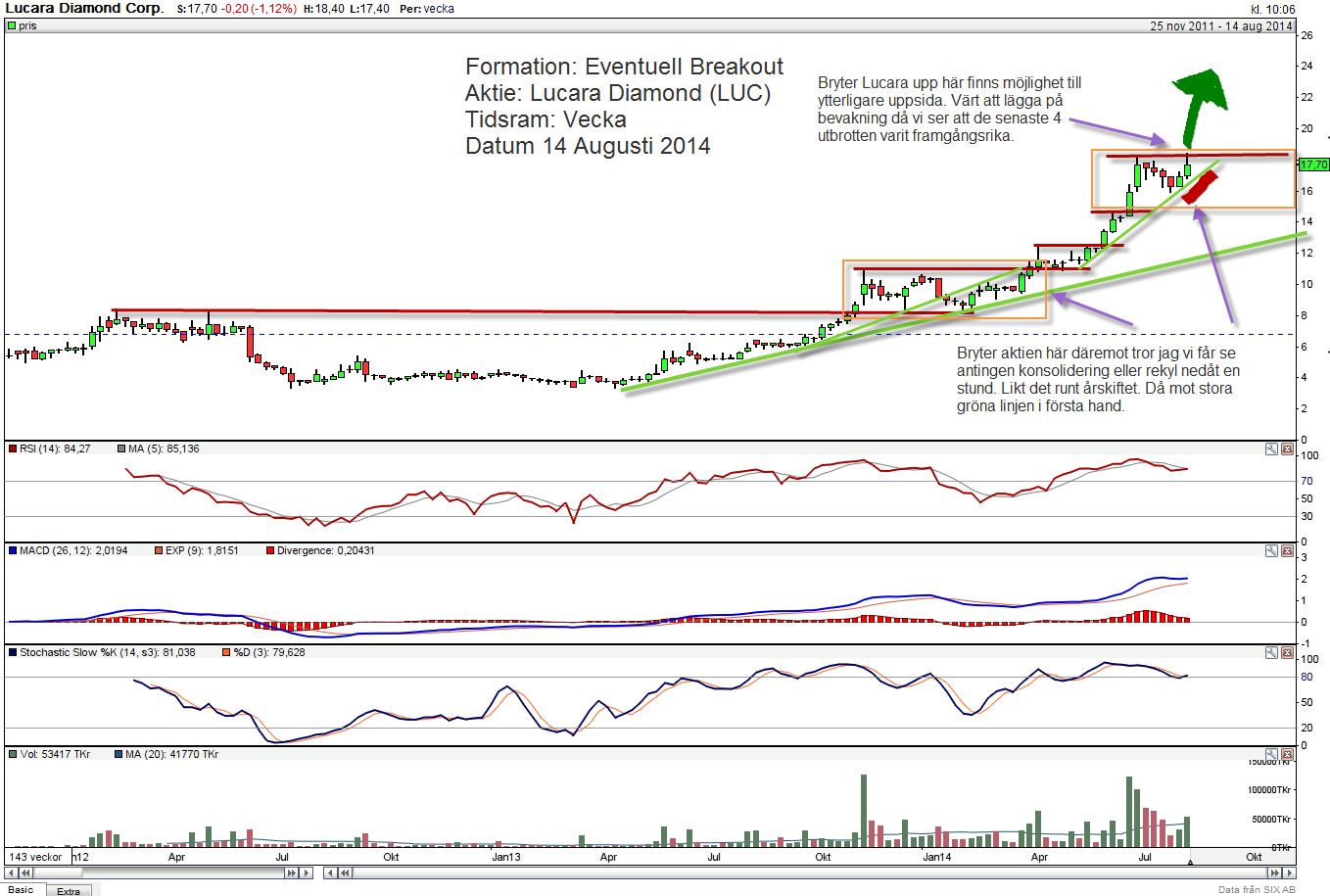
Task: Click the 'Jan14' time axis label
Action: (x=937, y=857)
